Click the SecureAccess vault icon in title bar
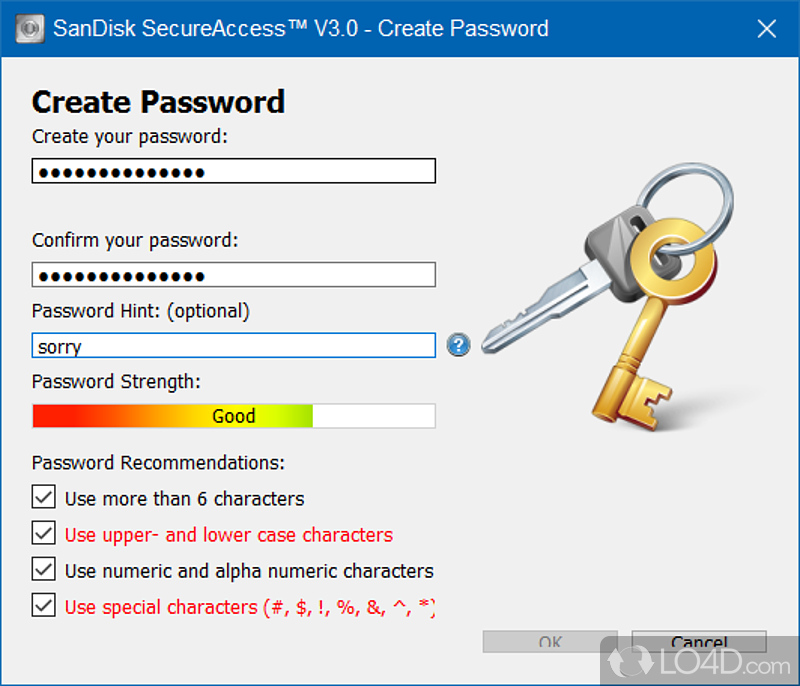Viewport: 800px width, 686px height. coord(29,28)
